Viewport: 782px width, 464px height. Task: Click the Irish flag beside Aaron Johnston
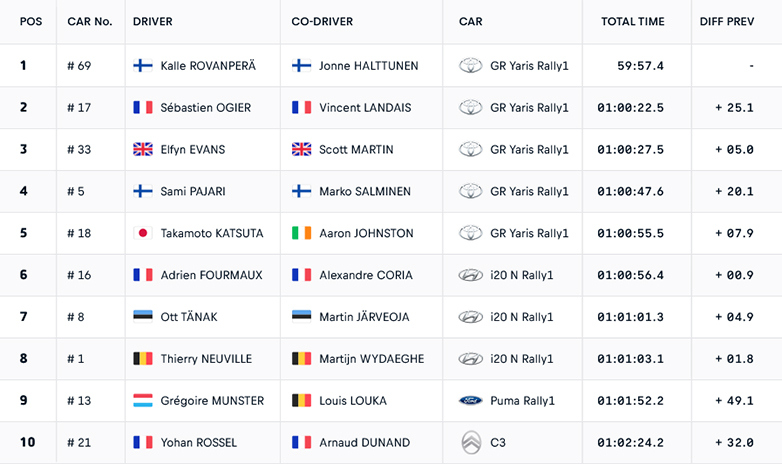coord(301,233)
